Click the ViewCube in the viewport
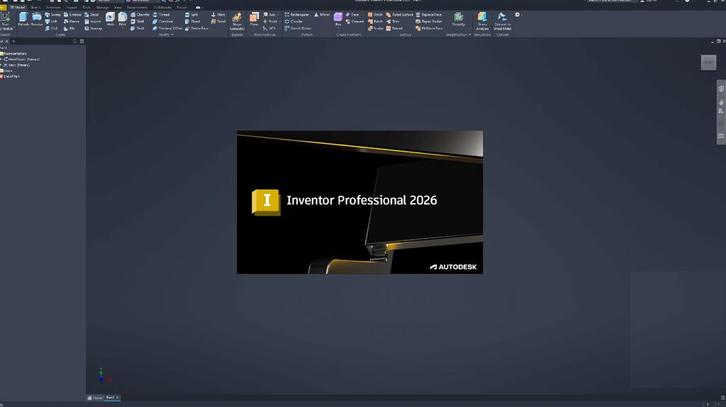 (x=708, y=63)
